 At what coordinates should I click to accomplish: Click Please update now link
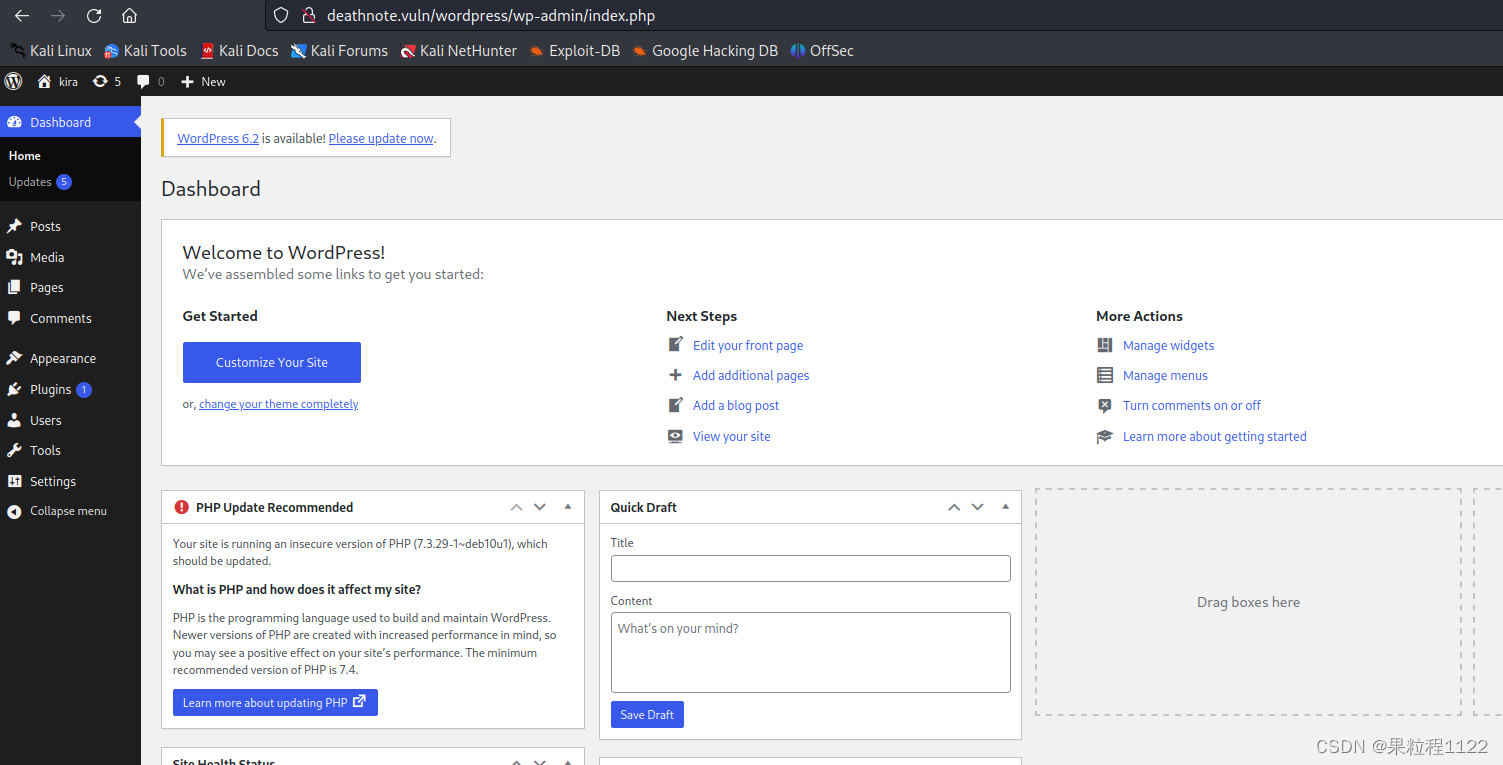(381, 138)
